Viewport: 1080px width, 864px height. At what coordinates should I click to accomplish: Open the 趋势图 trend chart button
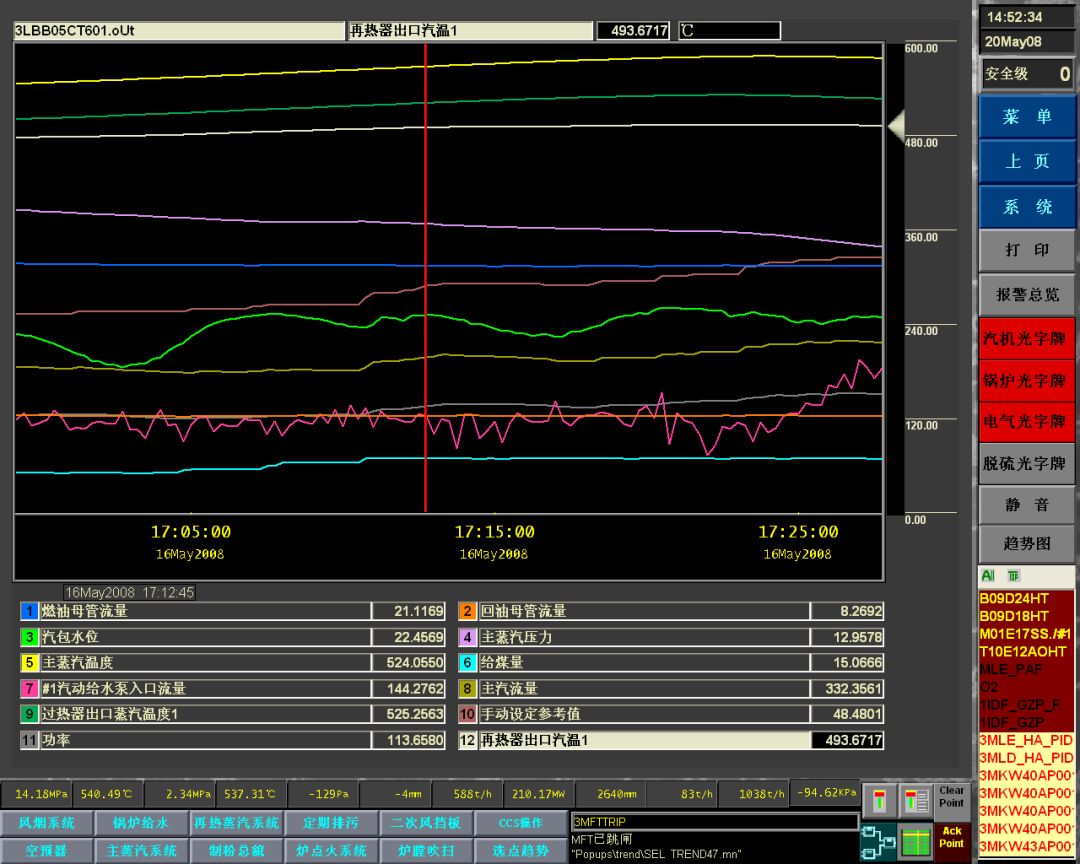click(1026, 544)
